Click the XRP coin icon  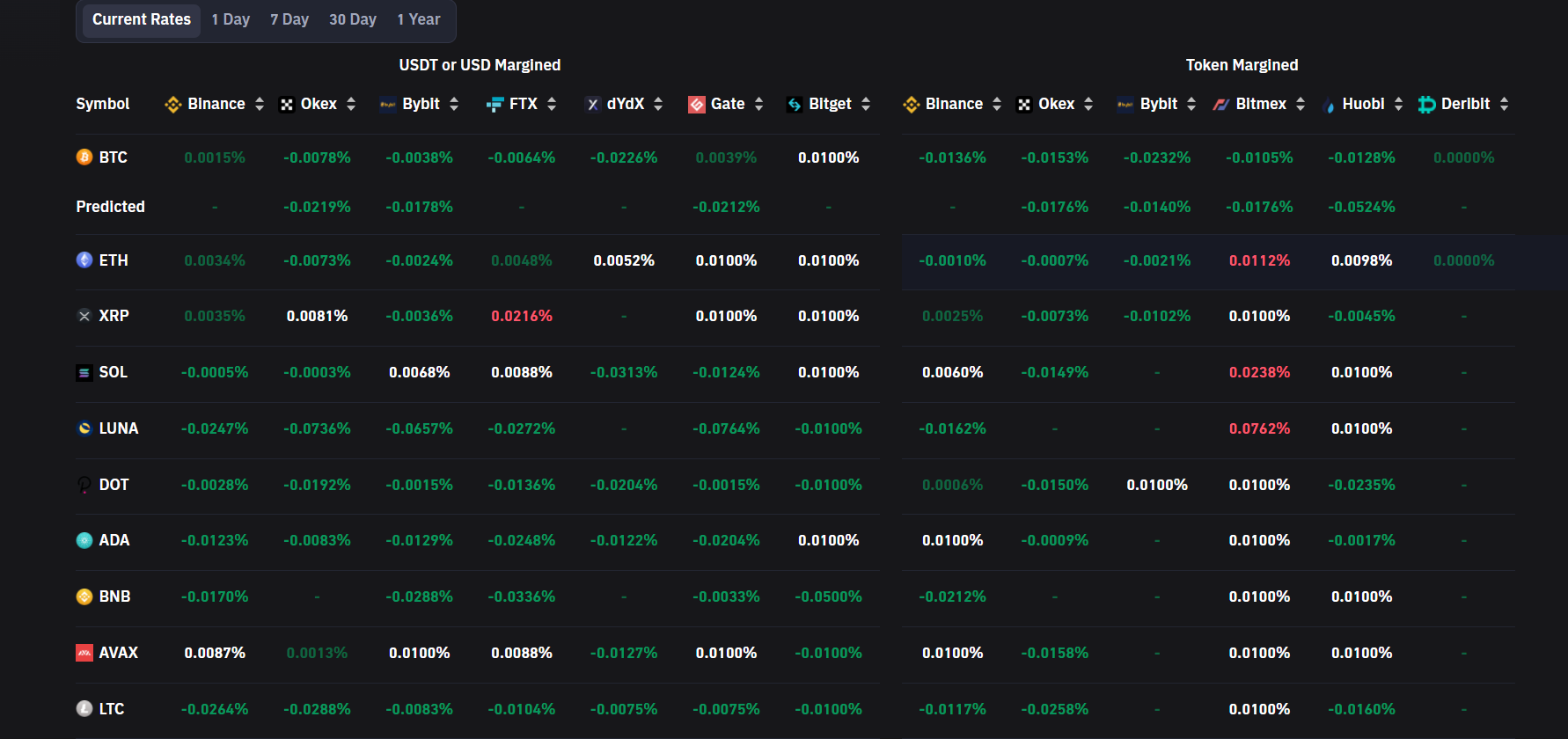pos(84,316)
